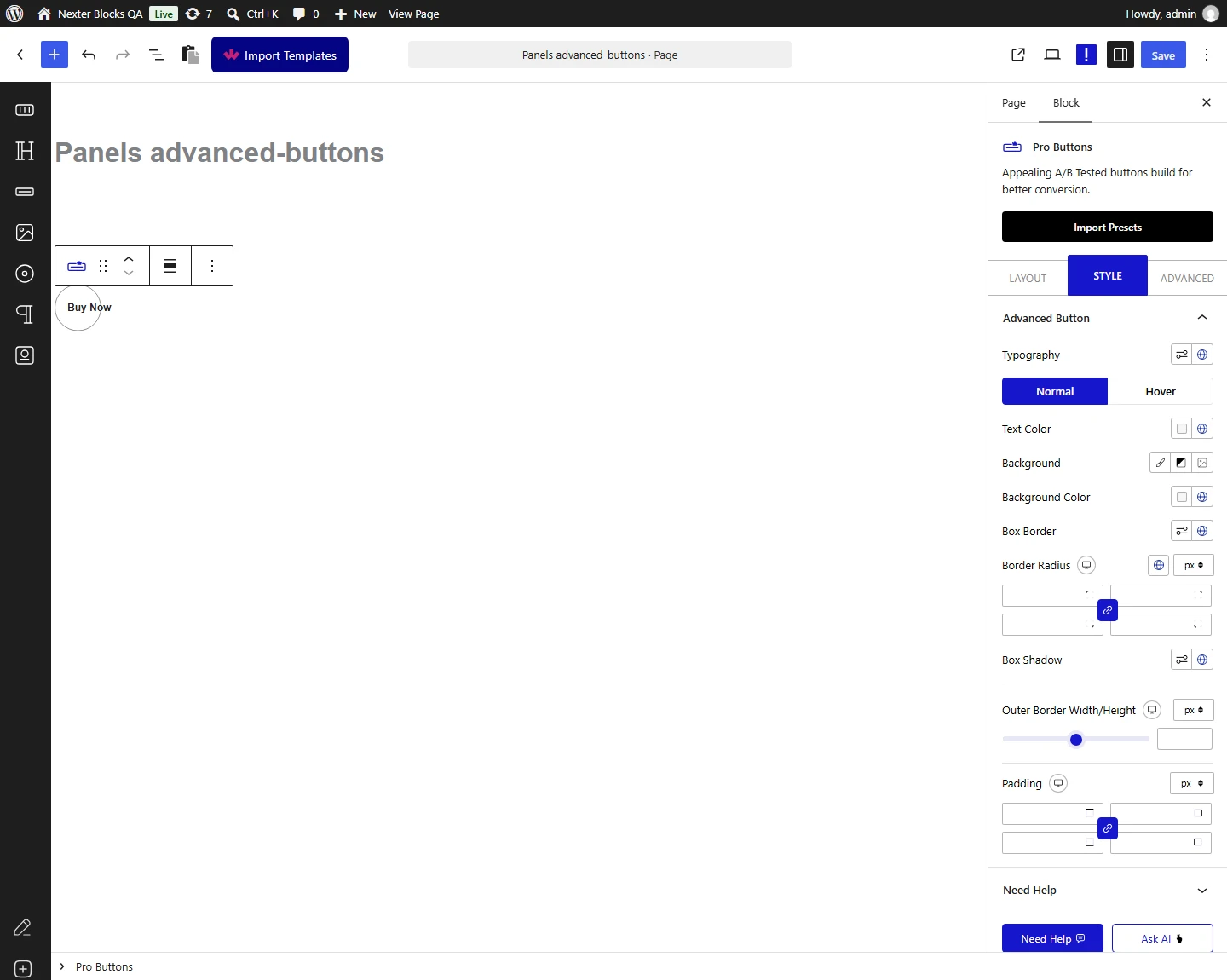The image size is (1227, 980).
Task: Open the Text Color swatch
Action: point(1182,429)
